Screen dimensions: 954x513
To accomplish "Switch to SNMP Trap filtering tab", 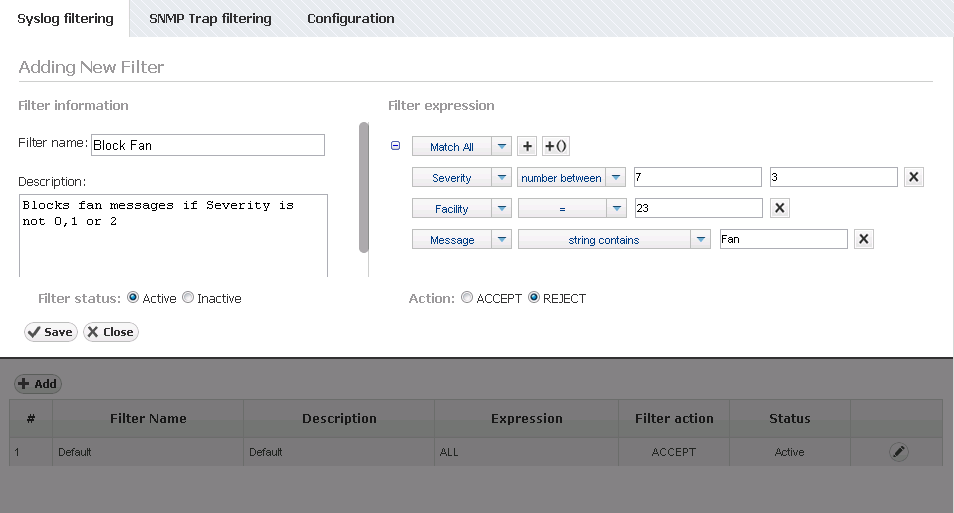I will click(210, 19).
